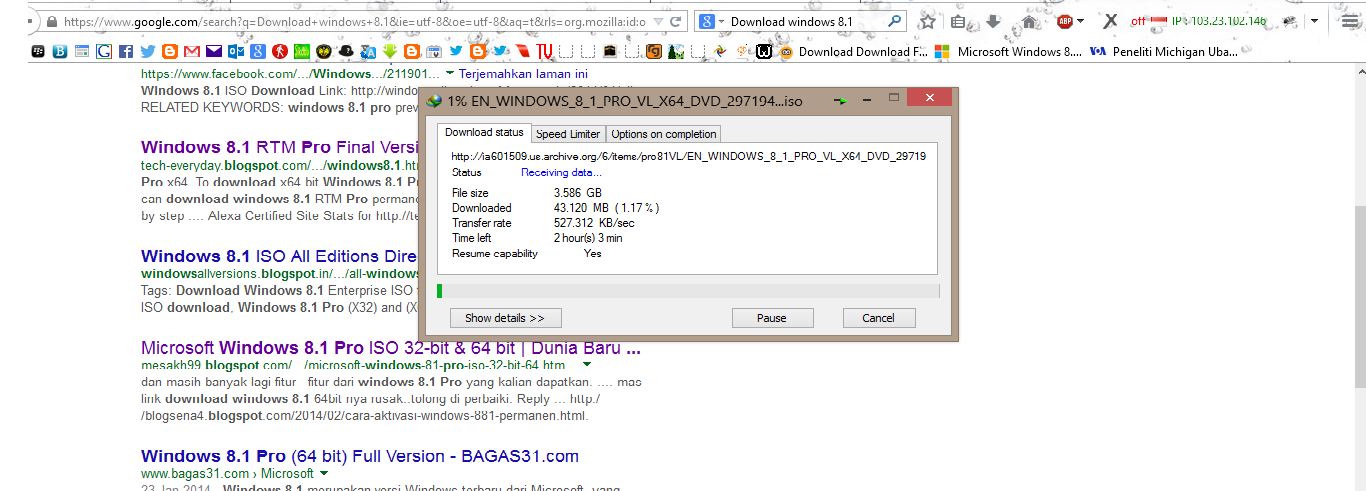The height and width of the screenshot is (491, 1366).
Task: Open the Google 'G' bookmark icon
Action: [103, 51]
